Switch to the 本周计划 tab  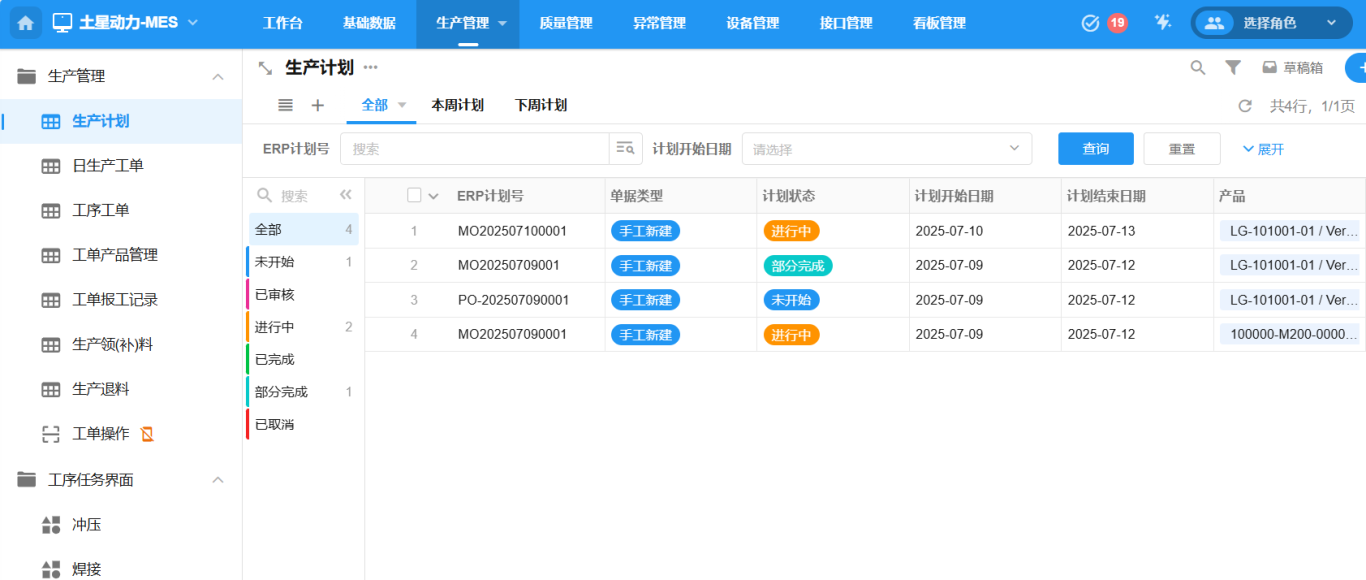coord(457,105)
